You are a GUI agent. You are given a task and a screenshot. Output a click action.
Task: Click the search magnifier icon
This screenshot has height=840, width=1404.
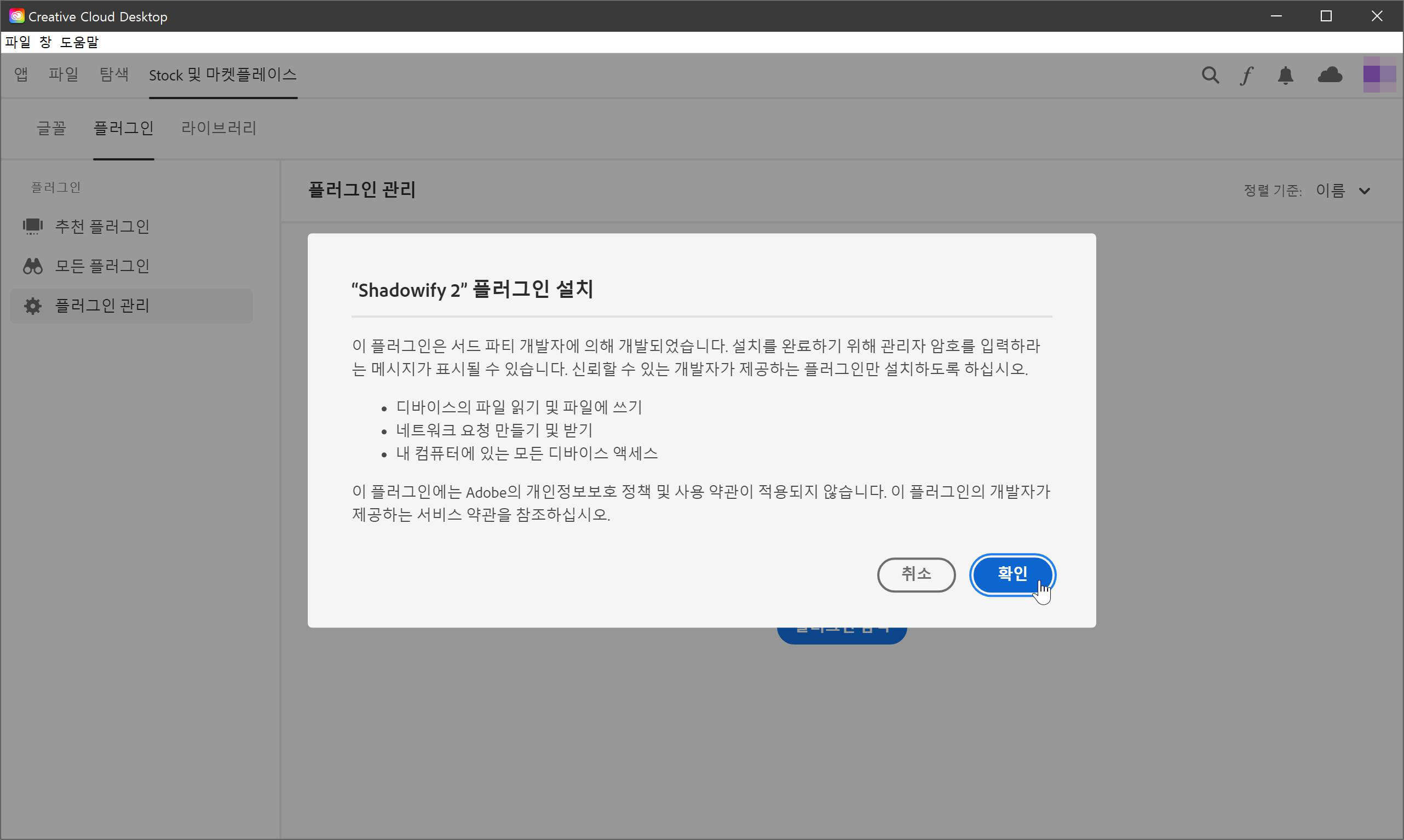click(1210, 75)
